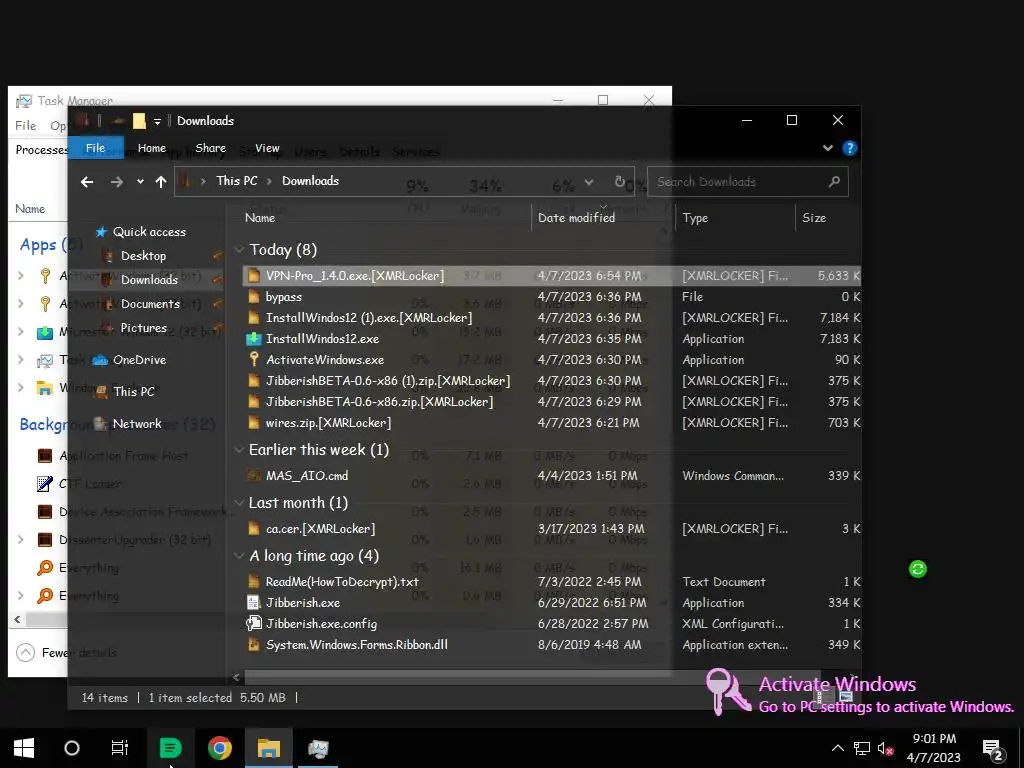Expand the address bar history dropdown
Image resolution: width=1024 pixels, height=768 pixels.
point(589,182)
